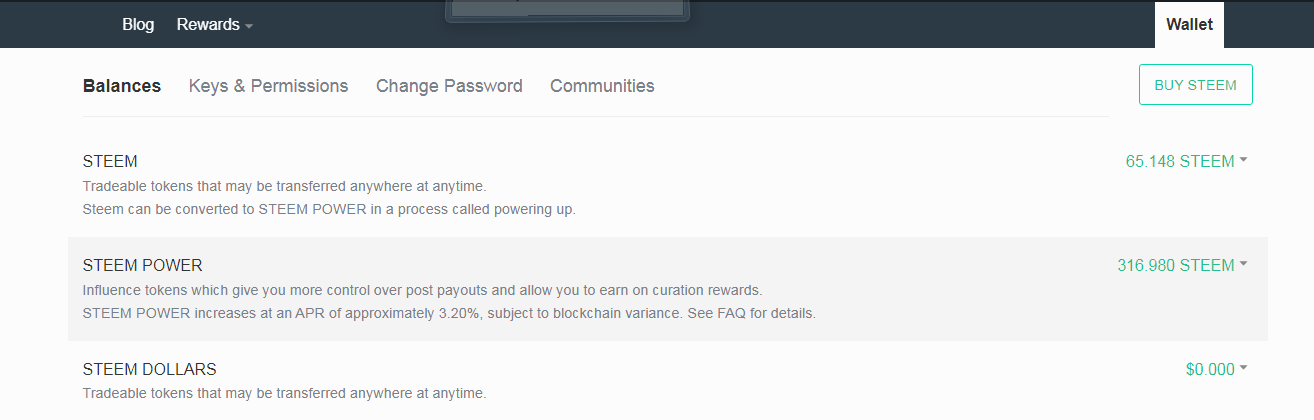Click the arrow icon next to 316.980 STEEM

coord(1243,264)
